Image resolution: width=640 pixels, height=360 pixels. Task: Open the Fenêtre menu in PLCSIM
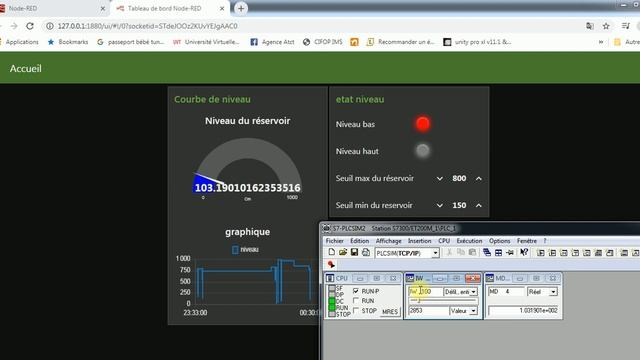click(527, 241)
